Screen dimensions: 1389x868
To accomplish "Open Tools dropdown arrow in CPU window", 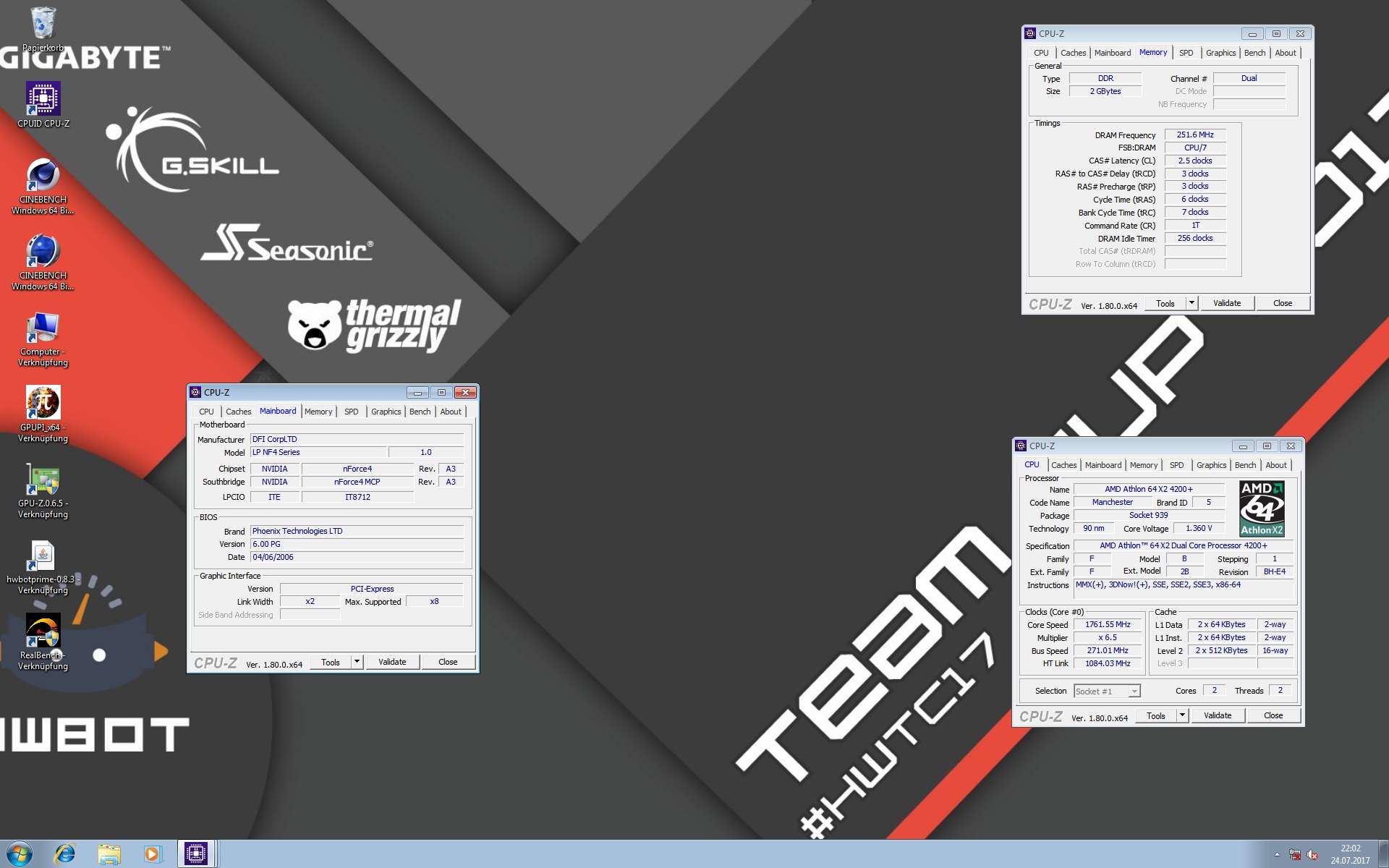I will 1182,715.
